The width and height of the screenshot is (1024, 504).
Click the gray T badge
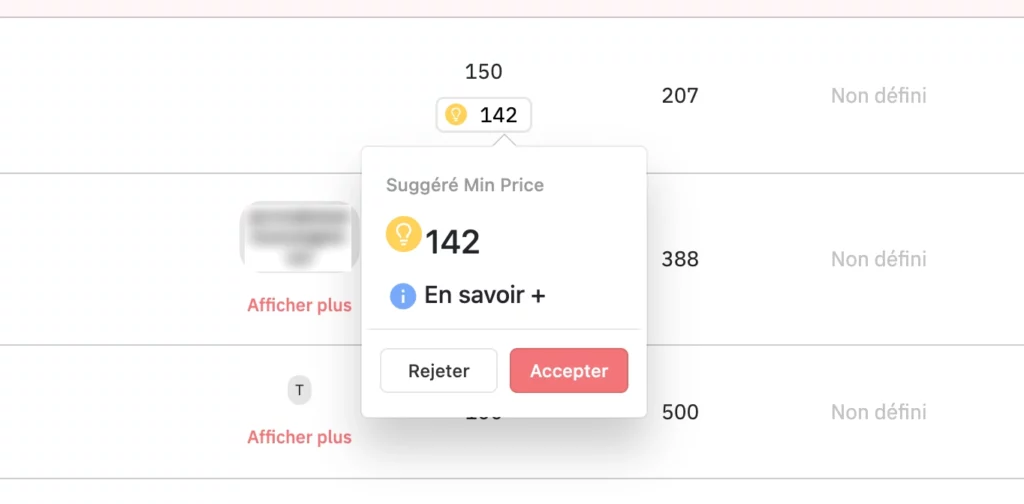tap(299, 390)
